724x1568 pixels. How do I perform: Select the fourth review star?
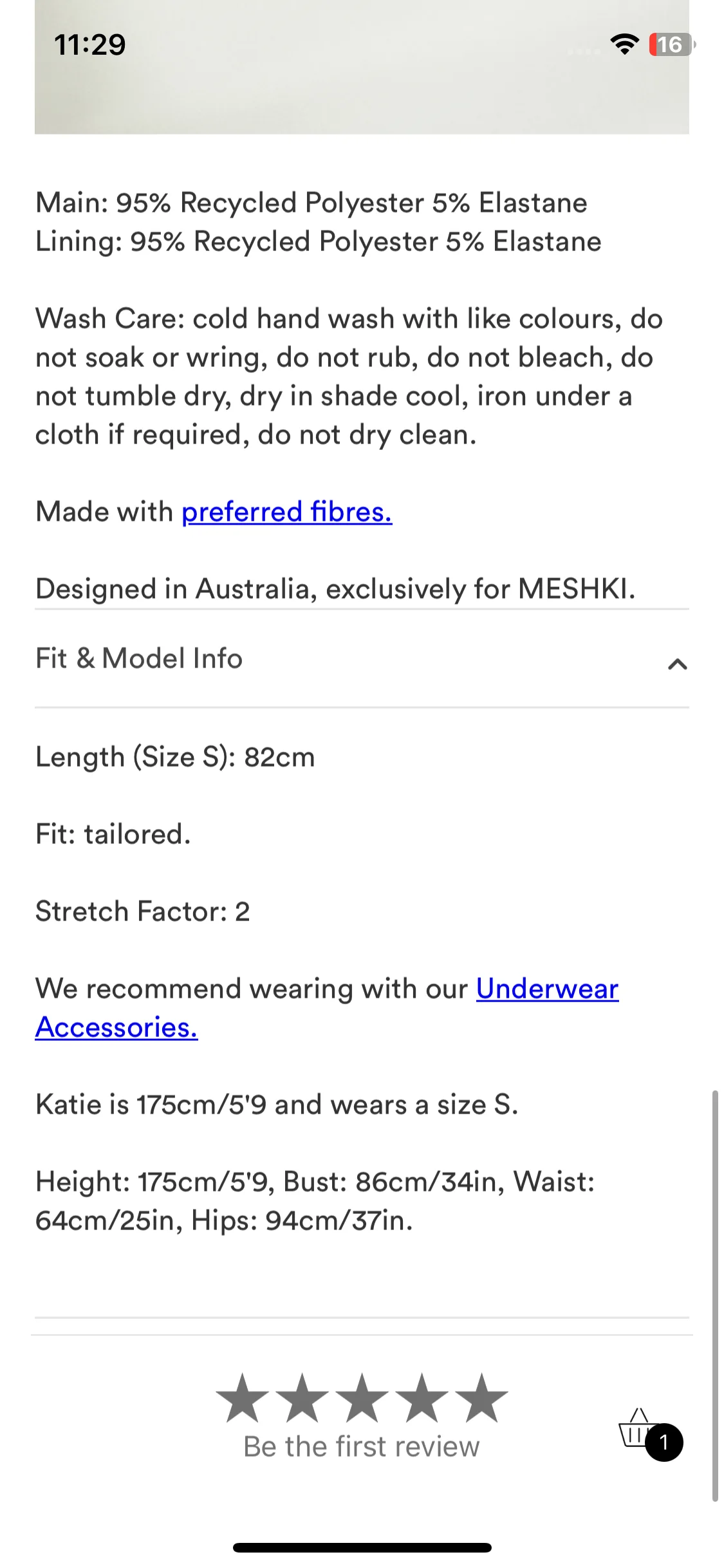(x=422, y=1397)
